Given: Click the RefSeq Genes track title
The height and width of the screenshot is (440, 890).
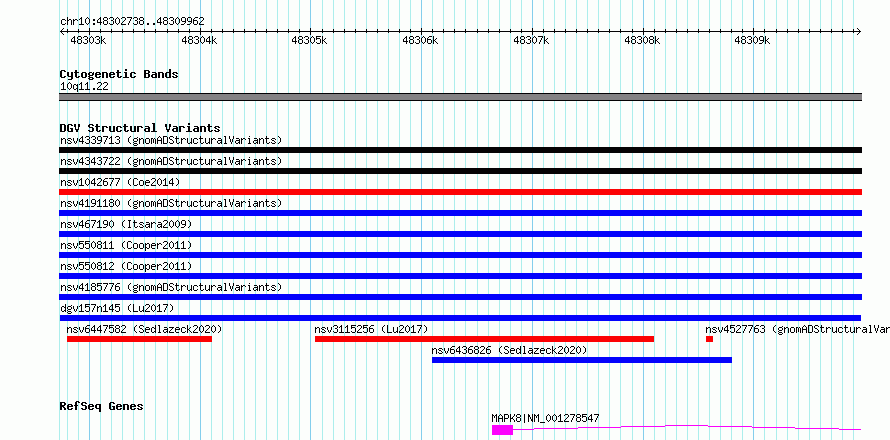Looking at the screenshot, I should pyautogui.click(x=101, y=407).
